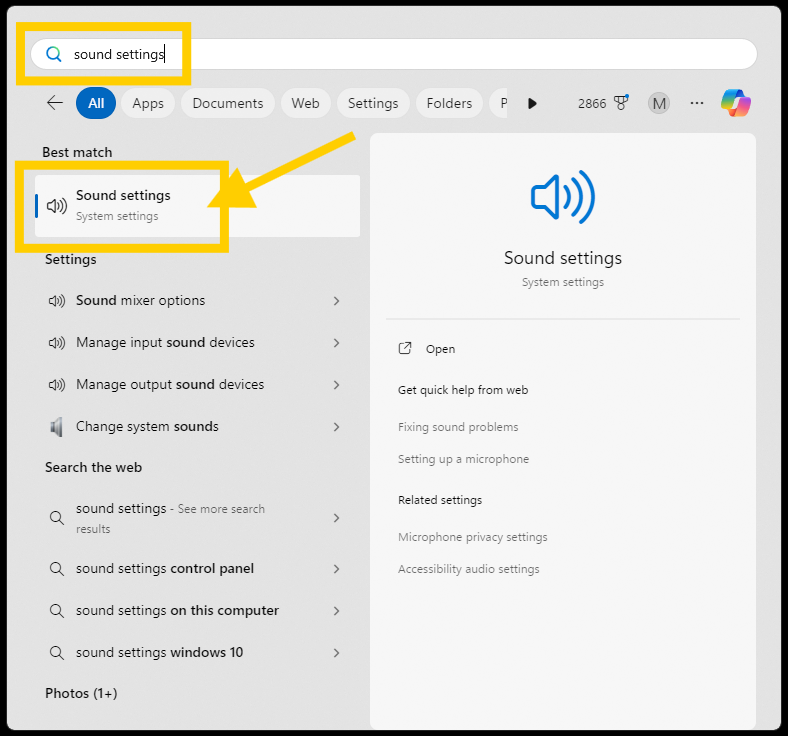Click the large speaker icon in preview pane
This screenshot has width=788, height=736.
pos(562,197)
